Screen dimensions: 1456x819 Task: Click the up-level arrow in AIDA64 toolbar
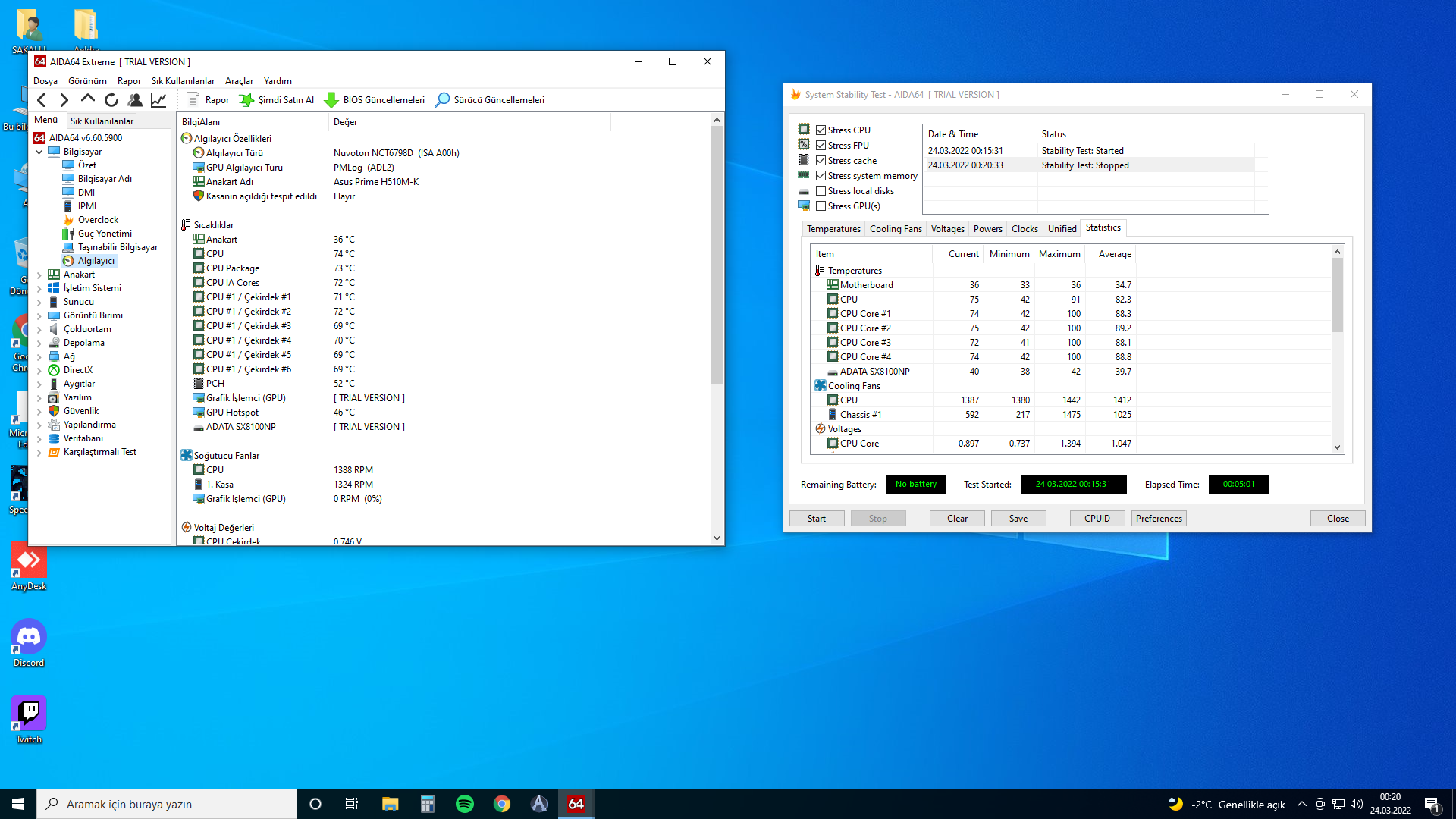click(x=88, y=99)
